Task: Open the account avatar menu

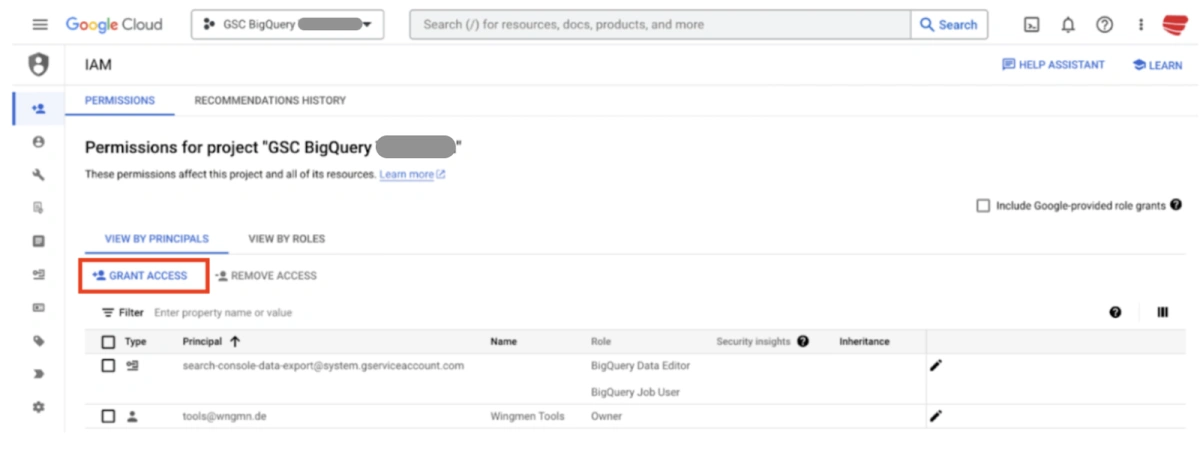Action: click(1174, 25)
